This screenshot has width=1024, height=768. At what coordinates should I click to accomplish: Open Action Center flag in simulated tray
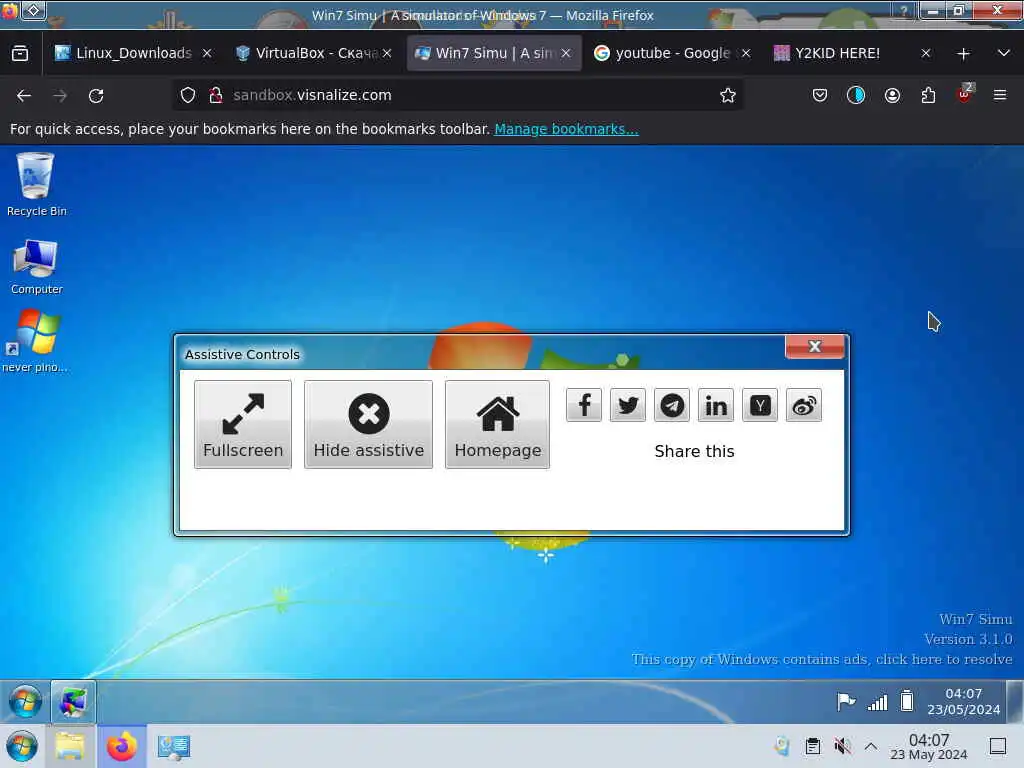[846, 701]
